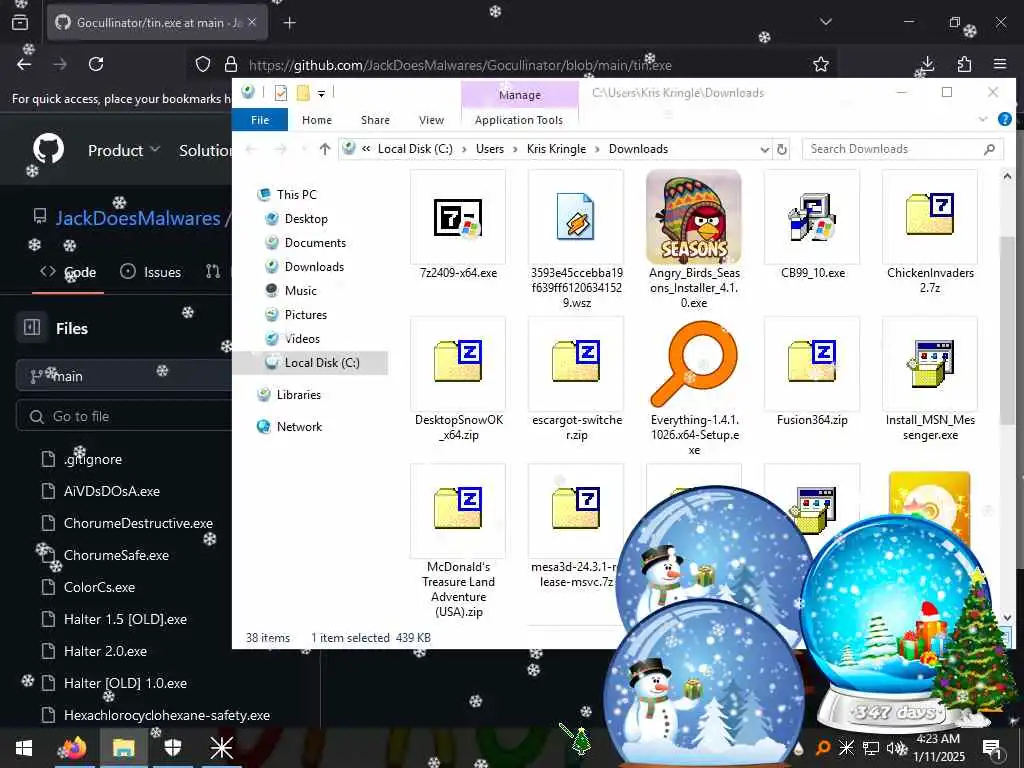Select Angry Birds Seasons installer thumbnail
The width and height of the screenshot is (1024, 768).
[x=694, y=217]
